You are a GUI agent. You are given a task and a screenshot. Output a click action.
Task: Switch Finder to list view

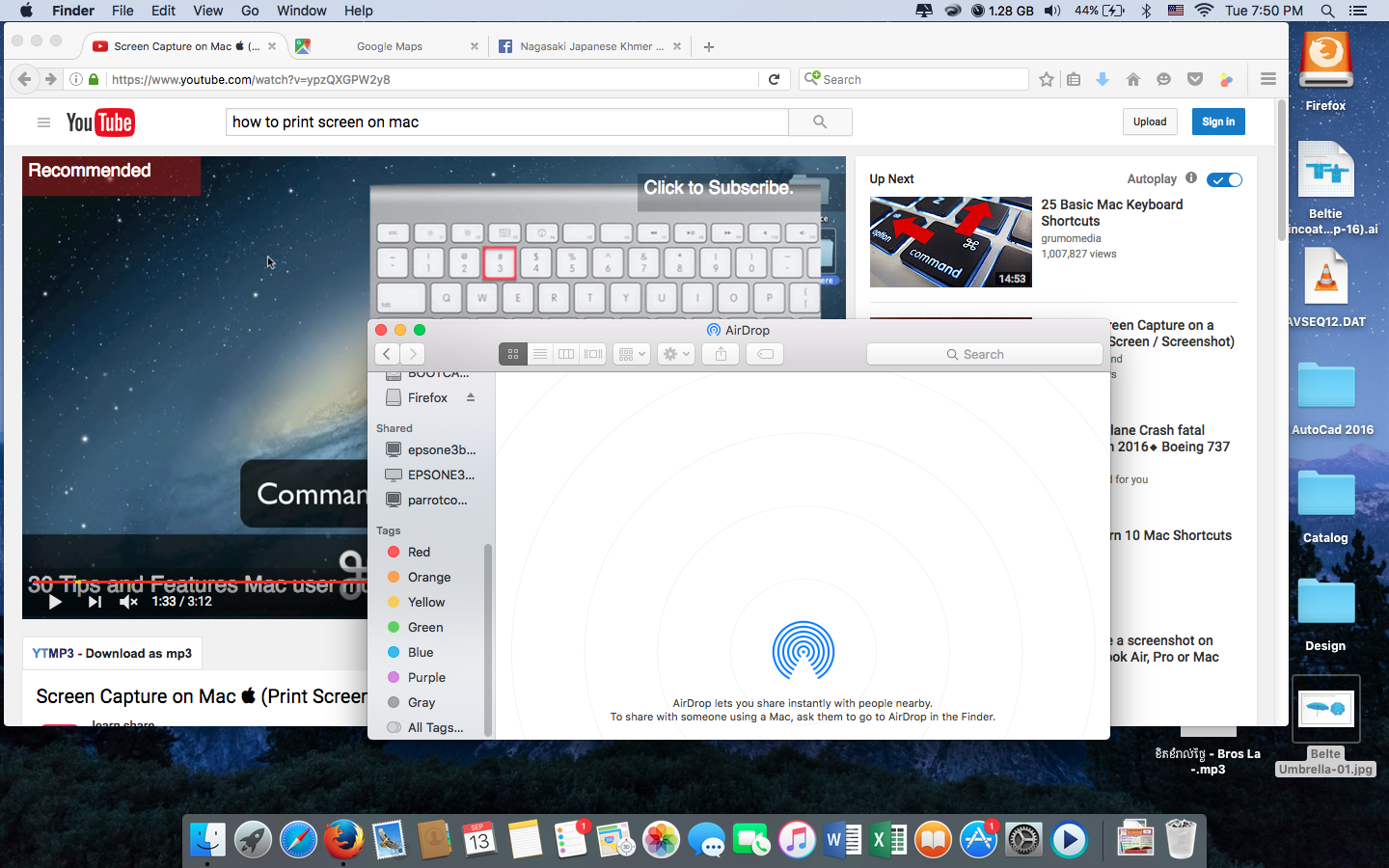pos(539,354)
